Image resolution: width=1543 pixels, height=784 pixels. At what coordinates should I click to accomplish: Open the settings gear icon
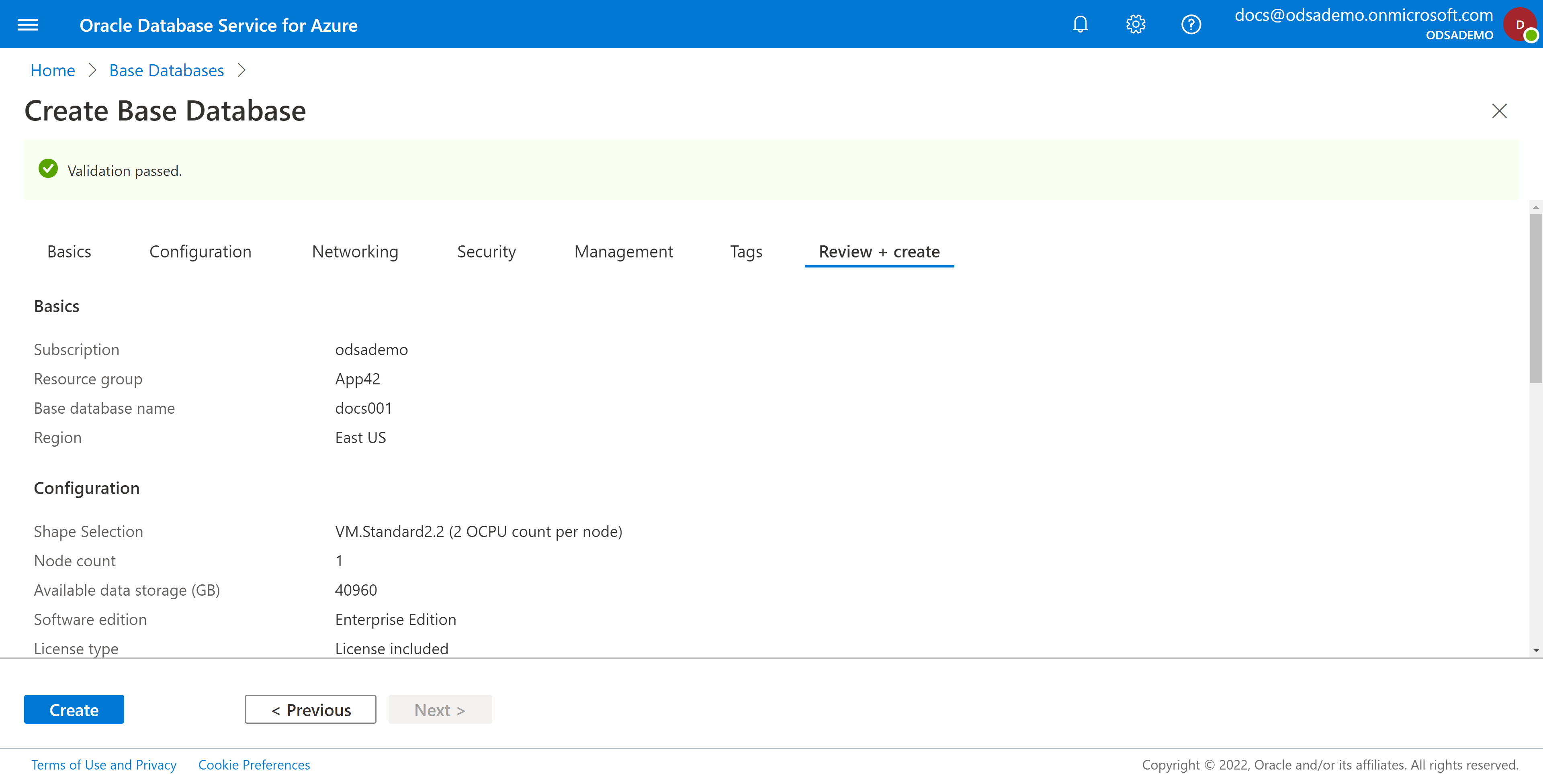pos(1135,24)
